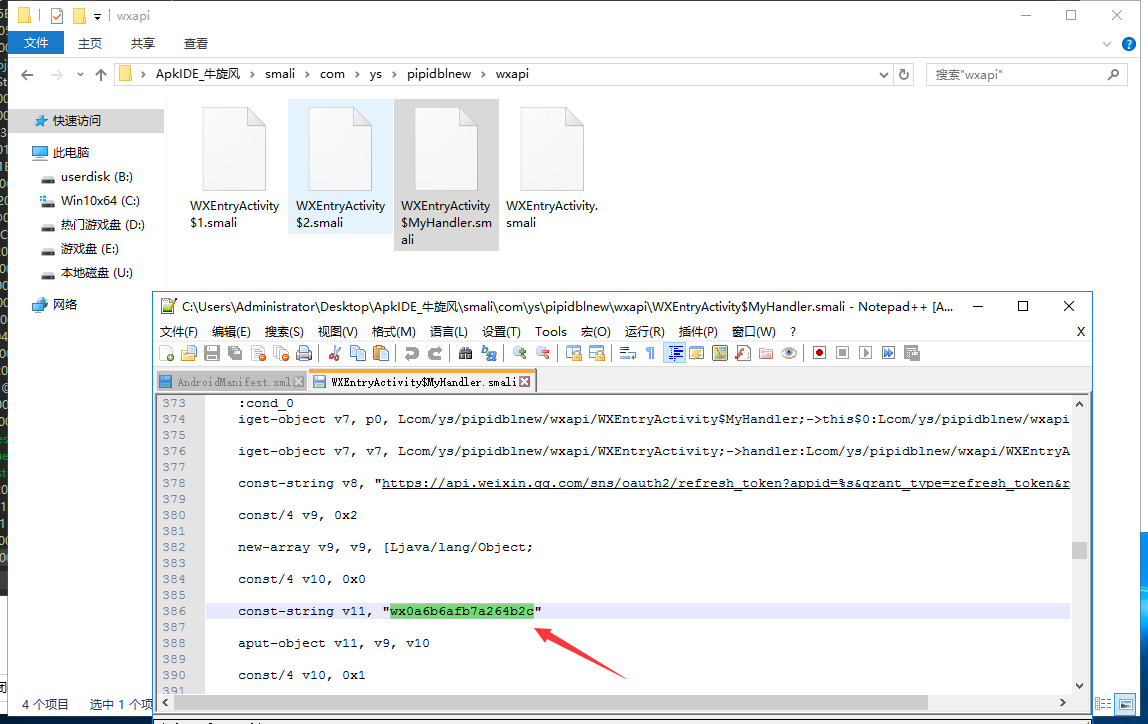Click the Print icon in Notepad++ toolbar
This screenshot has width=1148, height=724.
(303, 353)
